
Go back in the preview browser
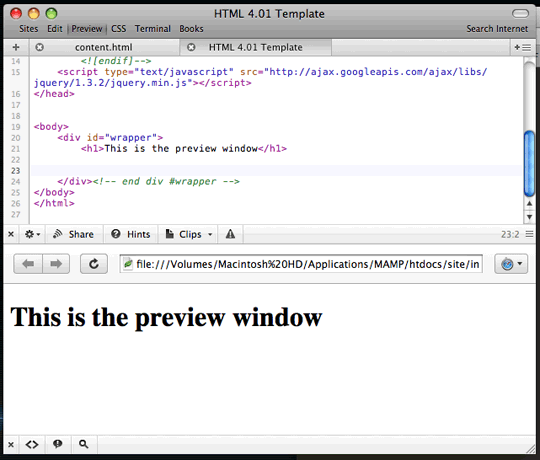pyautogui.click(x=28, y=264)
